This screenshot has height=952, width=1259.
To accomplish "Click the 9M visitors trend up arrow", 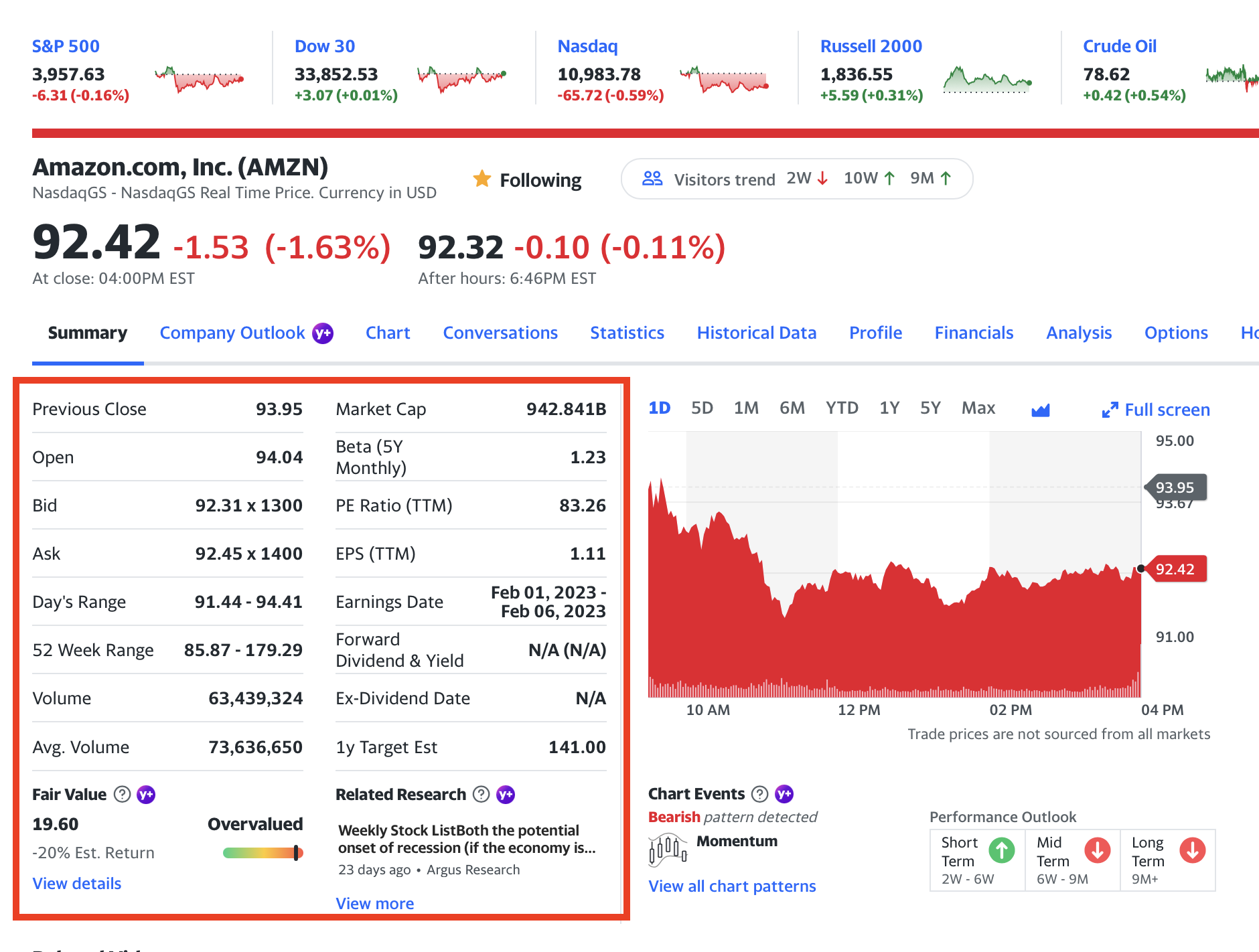I will [x=946, y=179].
